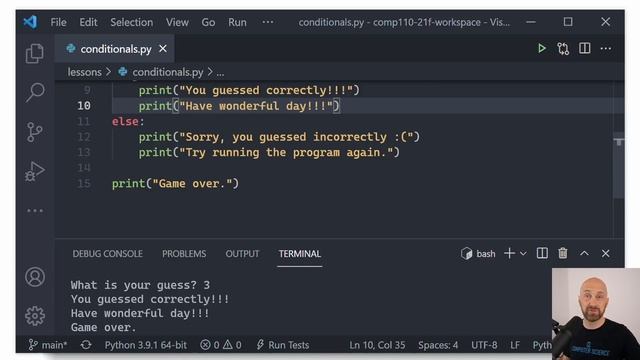Click line number 10 in gutter

tap(84, 106)
